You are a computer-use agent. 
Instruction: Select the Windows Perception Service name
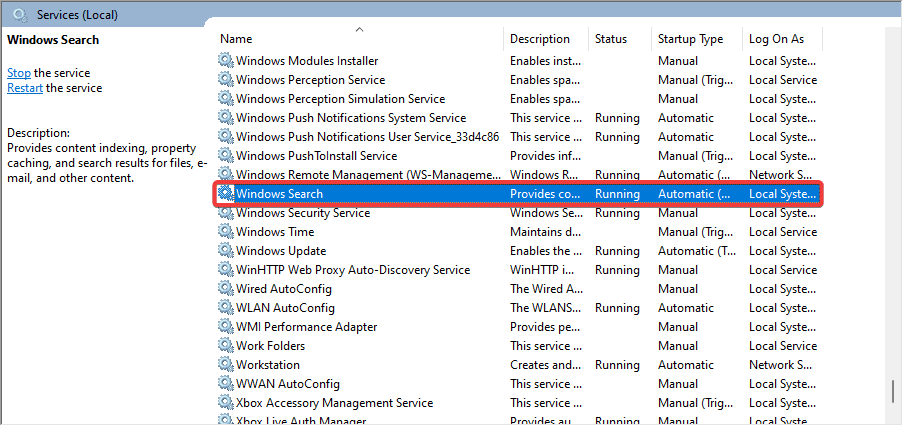(310, 79)
